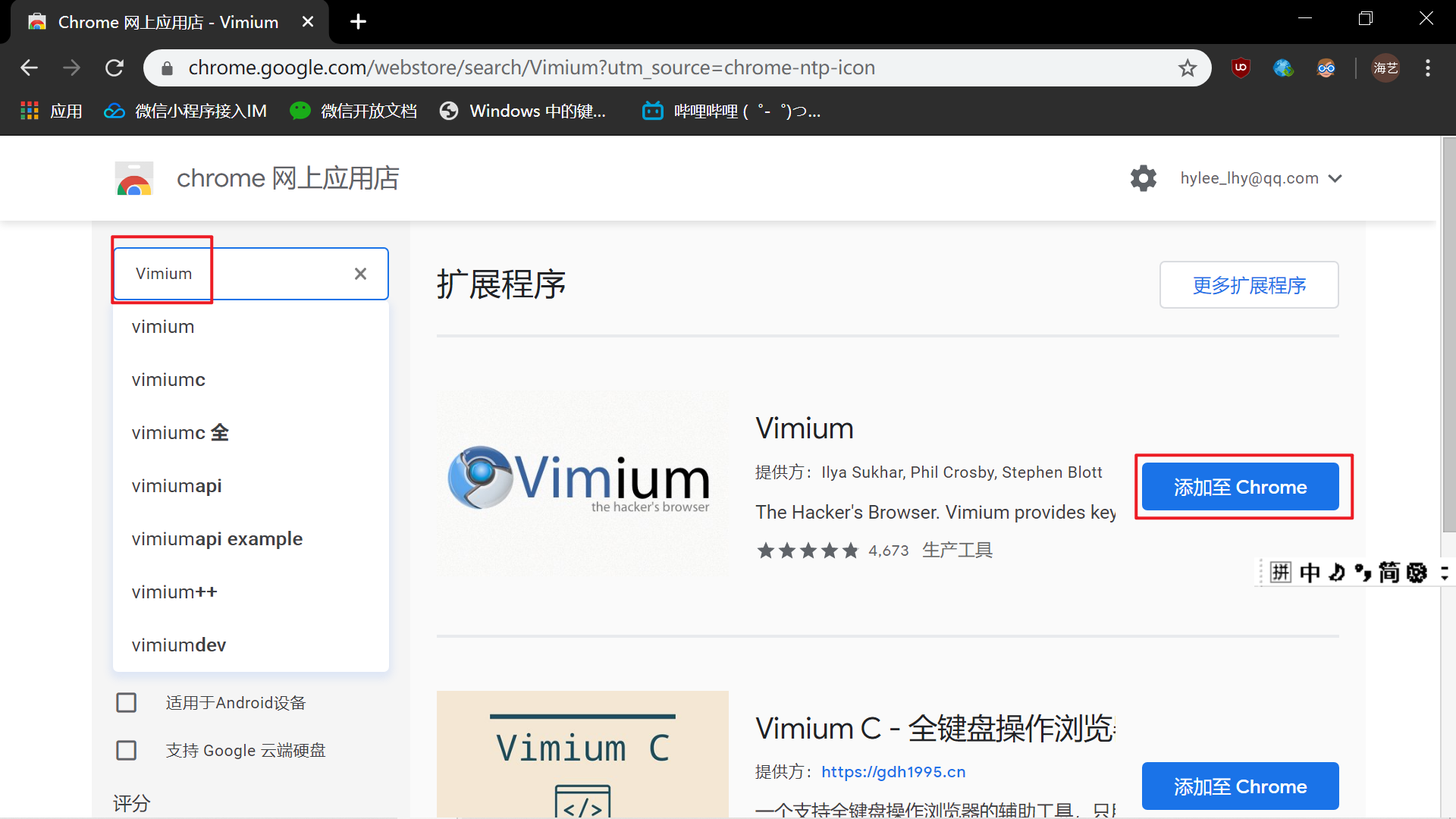Select the Chrome 网上应用店 - Vimium tab

tap(171, 22)
